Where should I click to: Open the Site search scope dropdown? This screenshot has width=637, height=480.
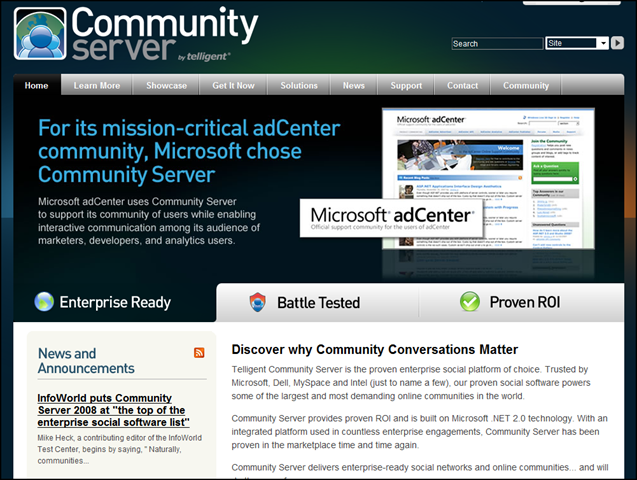coord(603,43)
